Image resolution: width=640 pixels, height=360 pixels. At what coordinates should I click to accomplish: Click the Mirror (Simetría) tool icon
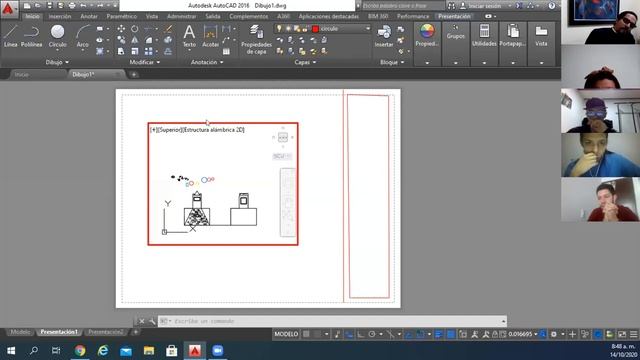coord(134,40)
